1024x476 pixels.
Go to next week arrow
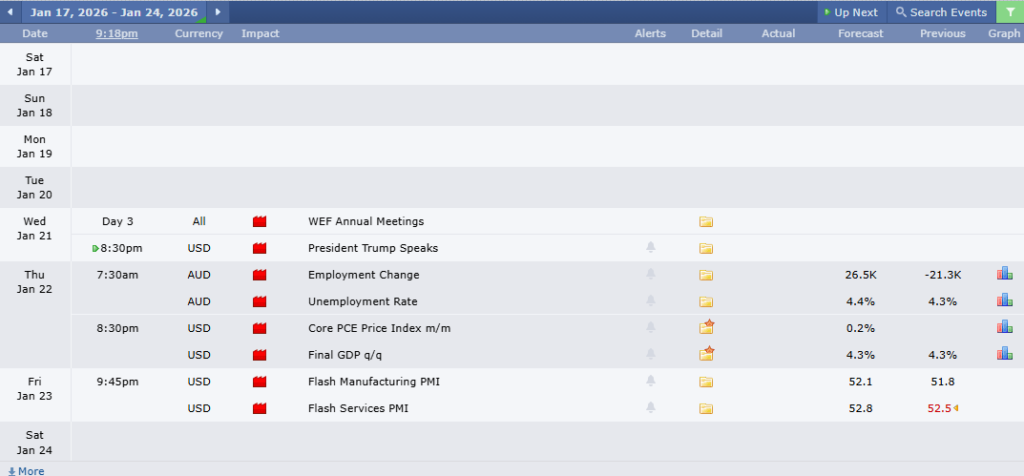(218, 12)
